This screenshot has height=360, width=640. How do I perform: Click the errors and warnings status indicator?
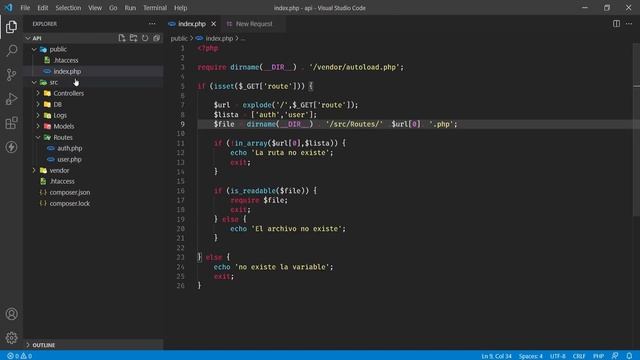pyautogui.click(x=19, y=356)
